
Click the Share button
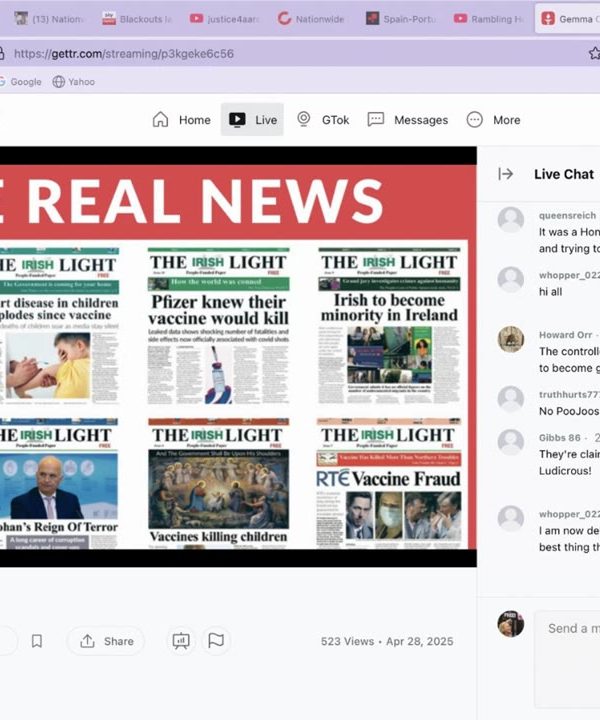point(106,641)
